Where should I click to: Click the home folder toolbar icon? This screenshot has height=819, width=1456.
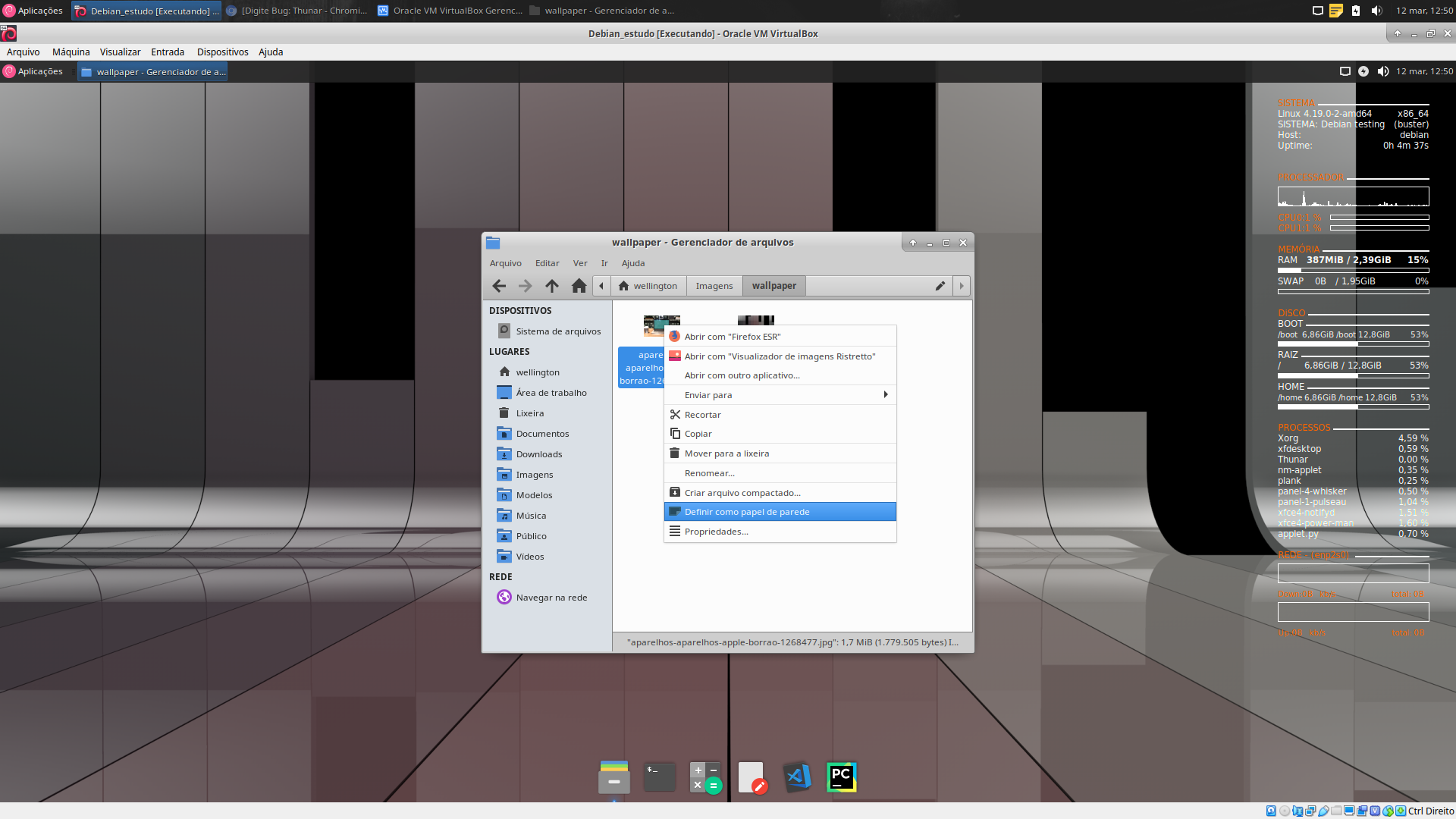579,286
